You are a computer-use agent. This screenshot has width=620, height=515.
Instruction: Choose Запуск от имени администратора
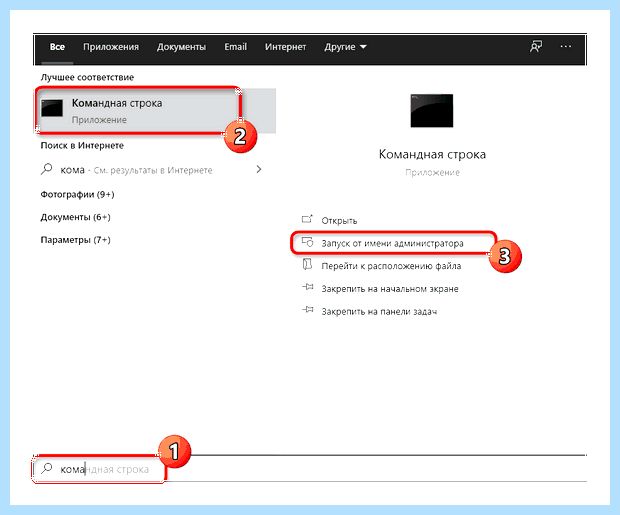(x=392, y=243)
